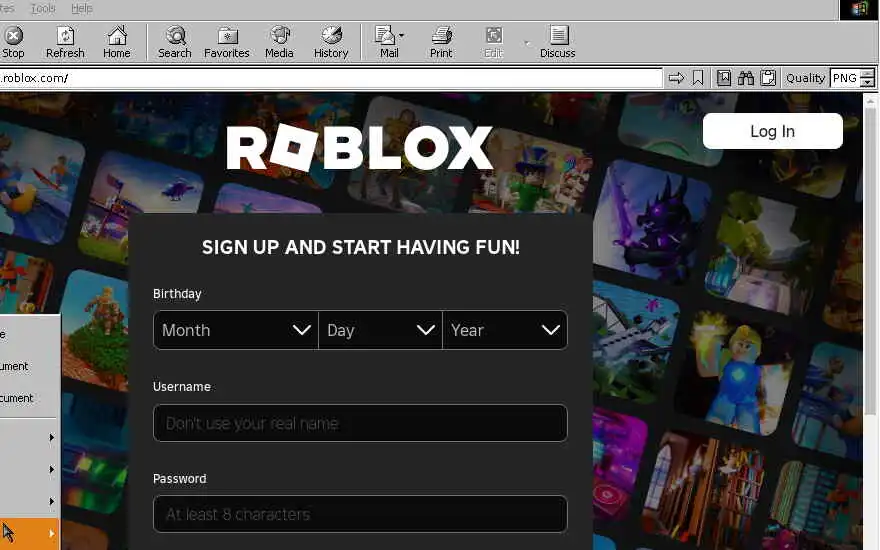Click the Password input field
The height and width of the screenshot is (550, 880).
[x=360, y=514]
